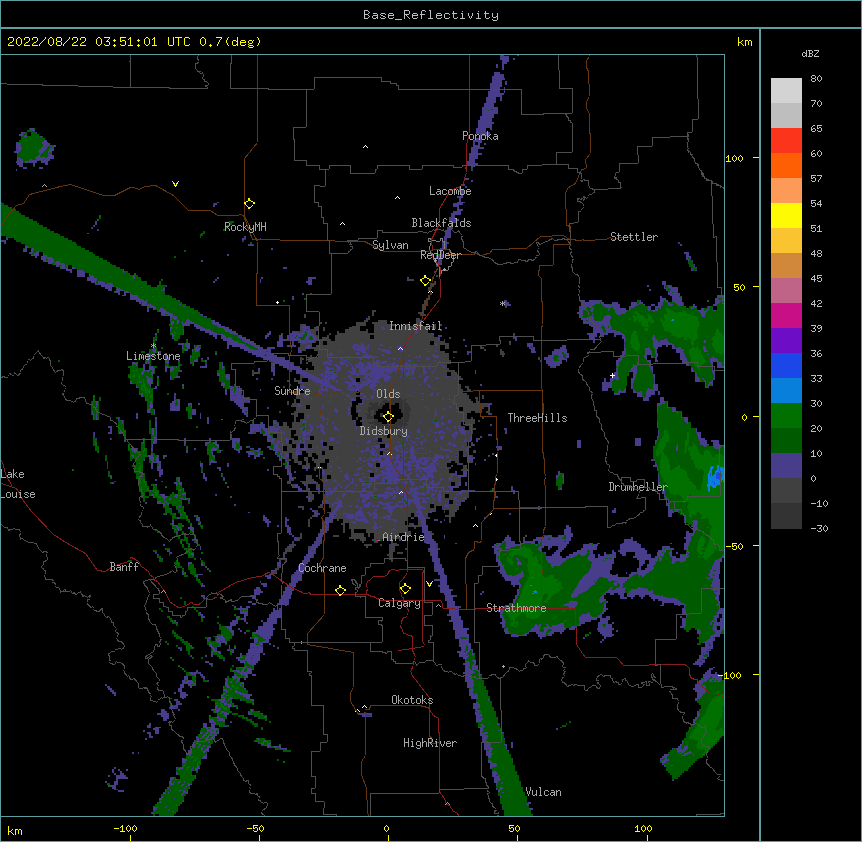The image size is (862, 842).
Task: Click the Lake Louise label
Action: [x=18, y=484]
